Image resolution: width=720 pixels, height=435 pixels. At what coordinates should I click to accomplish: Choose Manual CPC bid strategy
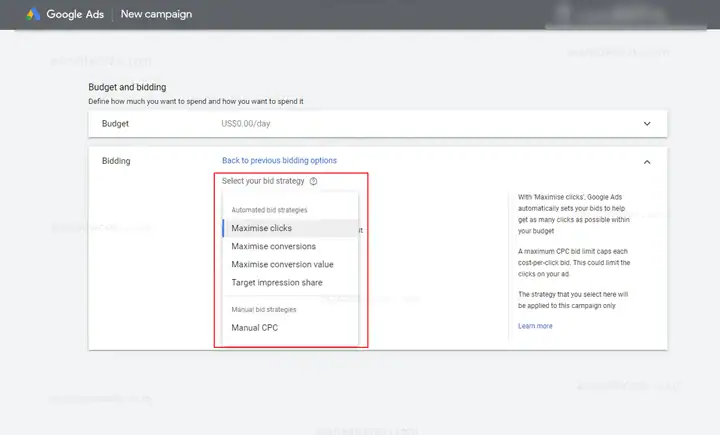290,328
